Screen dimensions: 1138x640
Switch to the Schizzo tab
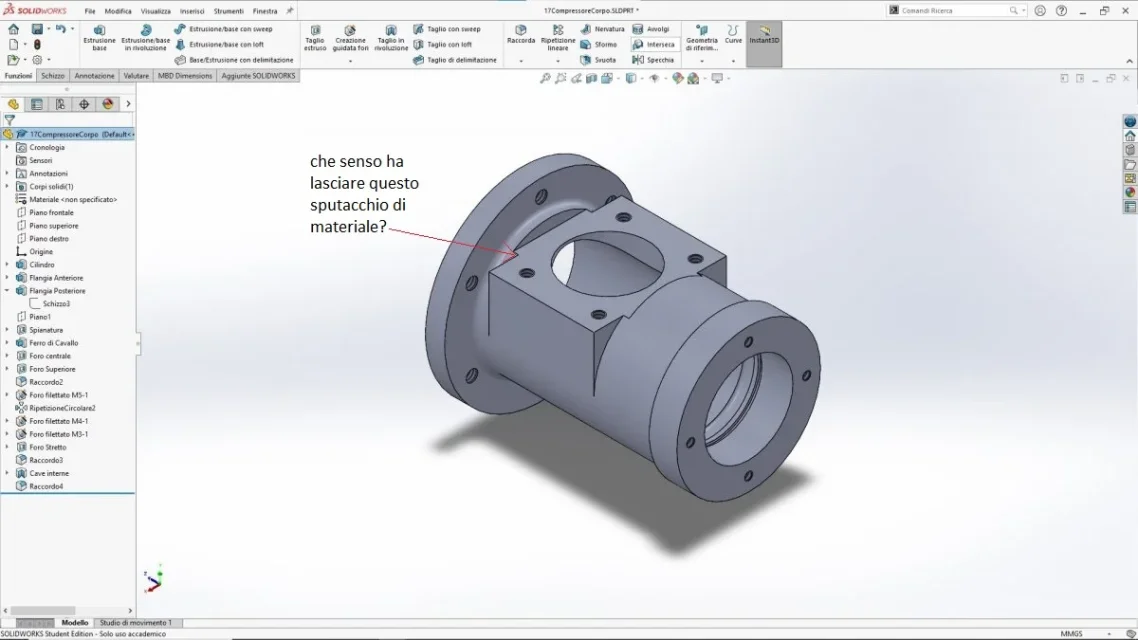click(53, 76)
